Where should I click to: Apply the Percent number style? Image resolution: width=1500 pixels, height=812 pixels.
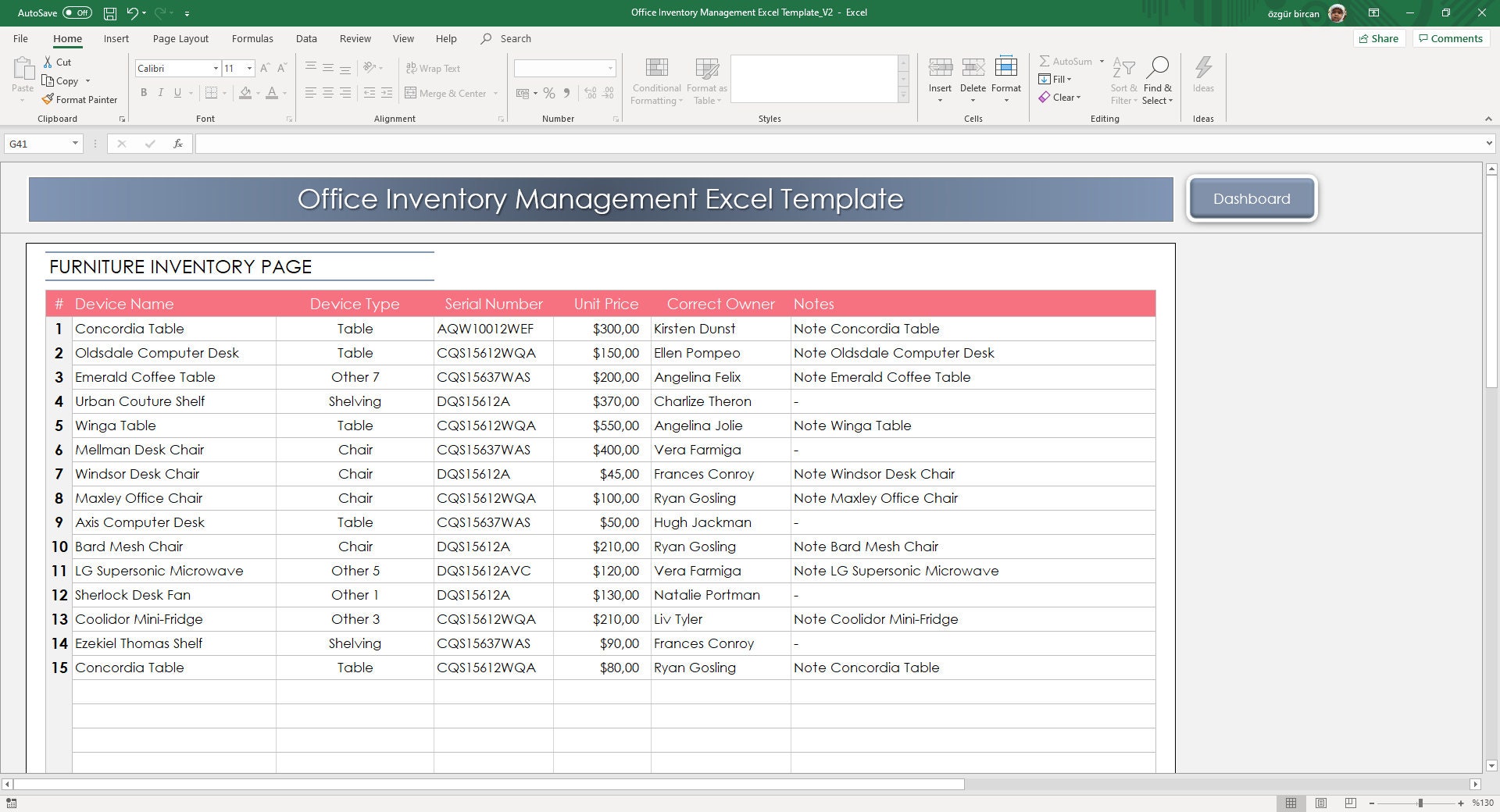548,93
